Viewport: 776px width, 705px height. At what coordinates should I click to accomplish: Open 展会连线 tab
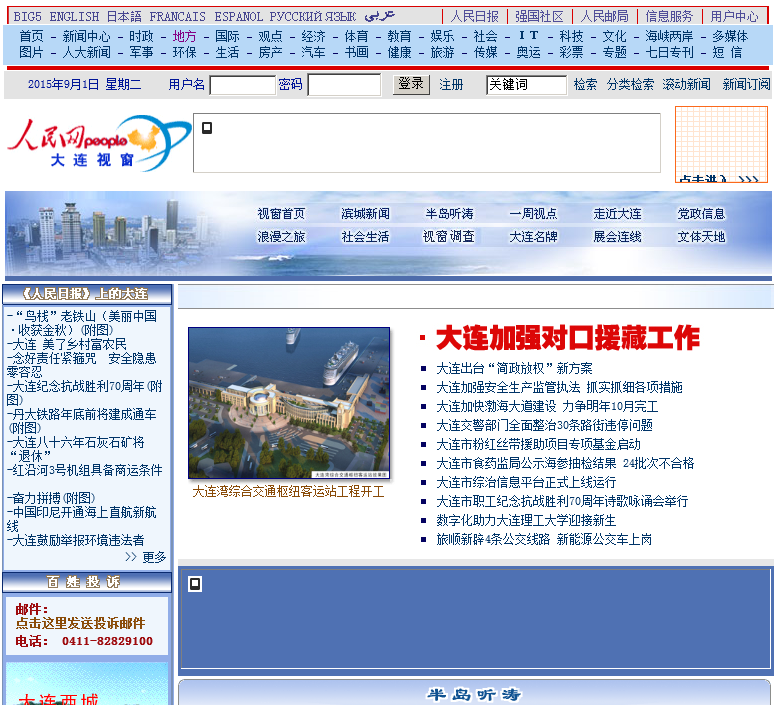click(617, 237)
